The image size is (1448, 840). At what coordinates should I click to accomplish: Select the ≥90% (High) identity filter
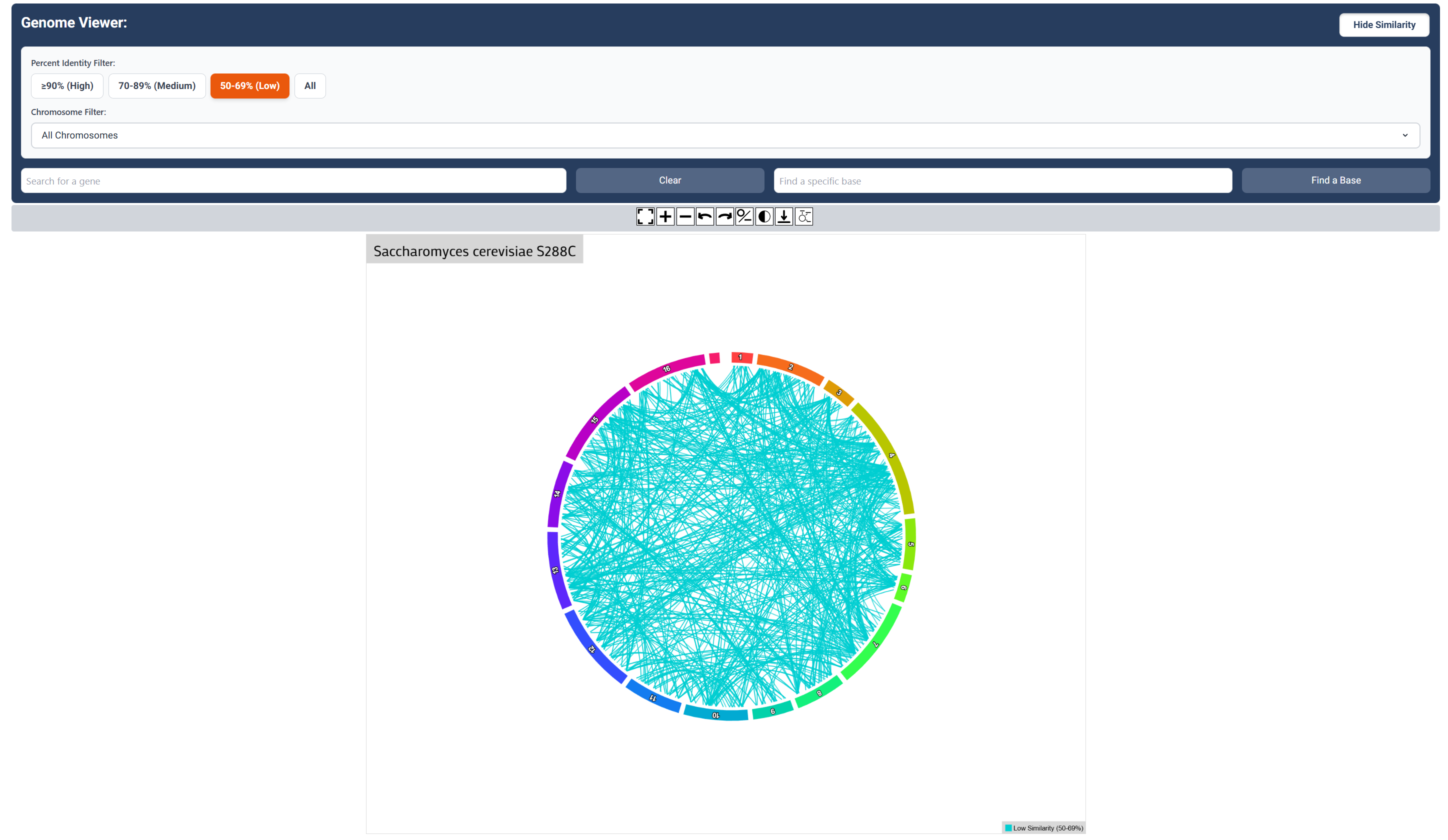pyautogui.click(x=67, y=86)
